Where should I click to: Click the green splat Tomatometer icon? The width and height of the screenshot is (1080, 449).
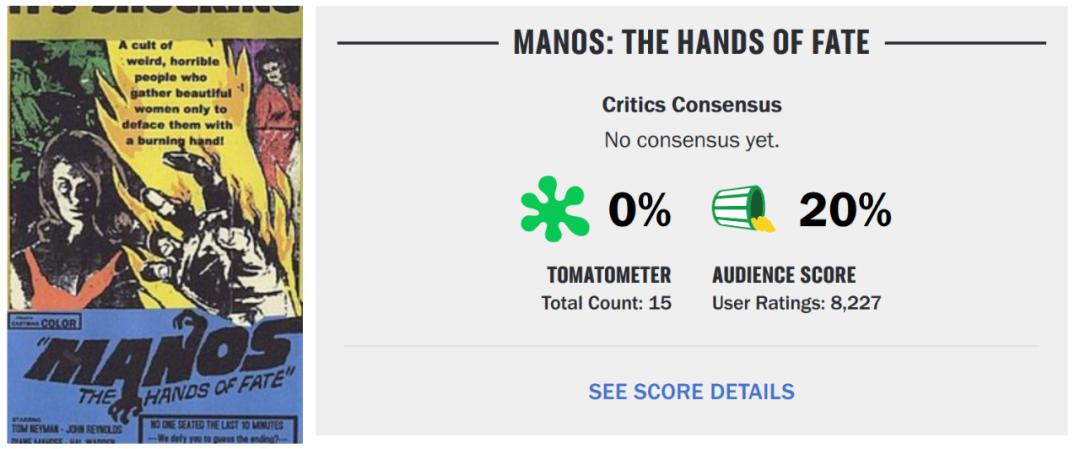(555, 209)
